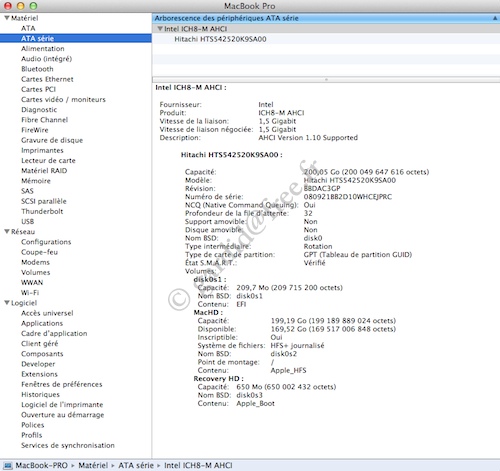500x471 pixels.
Task: Select WWAN in the sidebar
Action: [32, 283]
